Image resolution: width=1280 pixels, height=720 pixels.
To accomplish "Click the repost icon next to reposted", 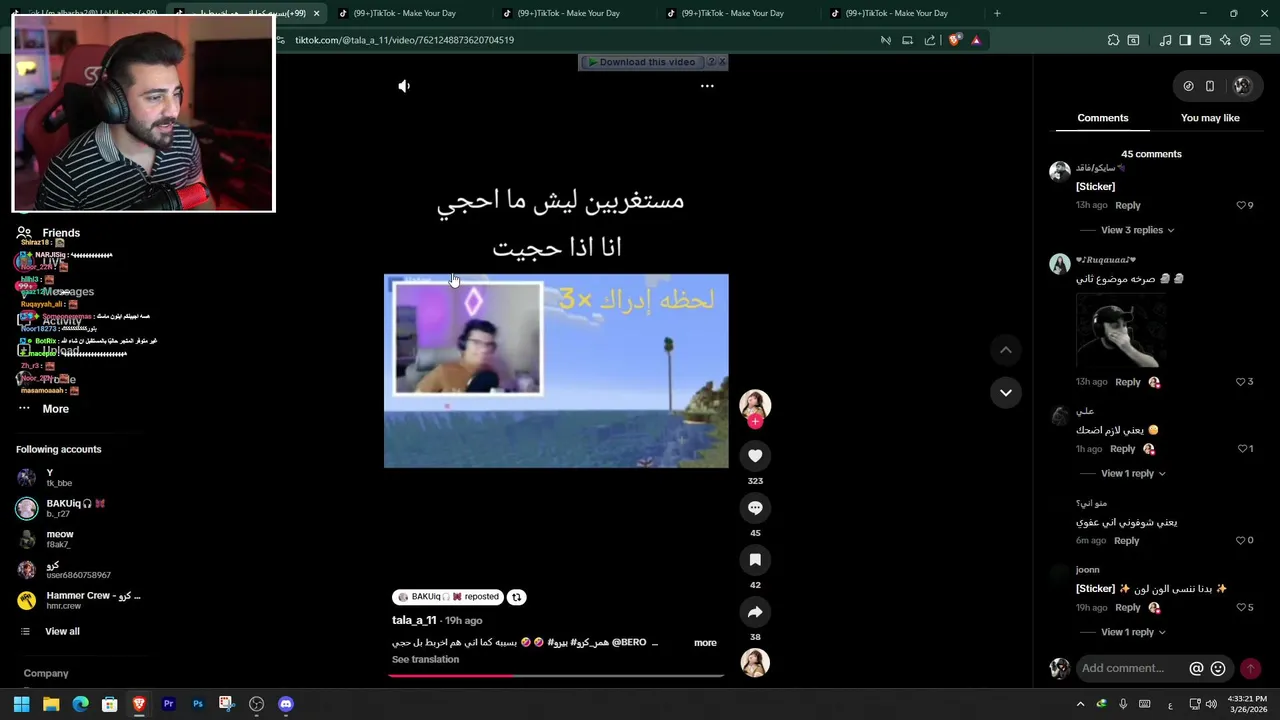I will [x=516, y=597].
